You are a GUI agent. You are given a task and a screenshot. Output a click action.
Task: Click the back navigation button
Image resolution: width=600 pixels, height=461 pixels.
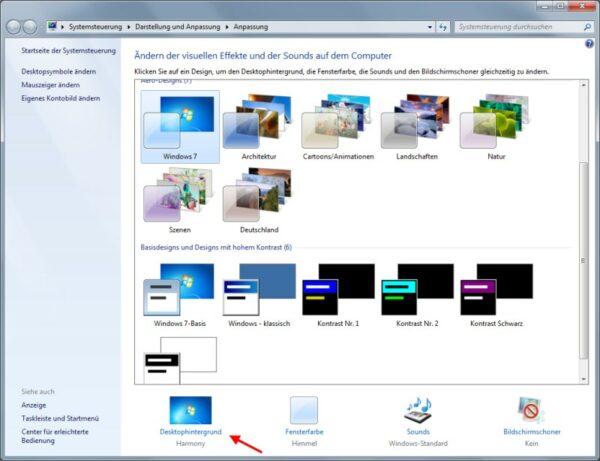pos(13,27)
